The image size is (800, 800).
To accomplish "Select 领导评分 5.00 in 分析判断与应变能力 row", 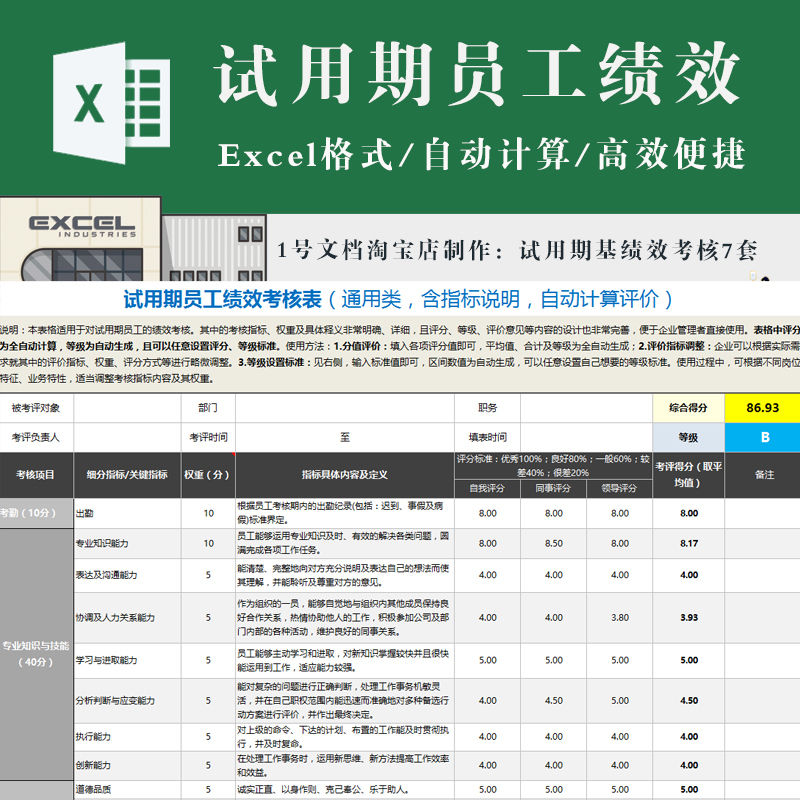I will tap(619, 701).
